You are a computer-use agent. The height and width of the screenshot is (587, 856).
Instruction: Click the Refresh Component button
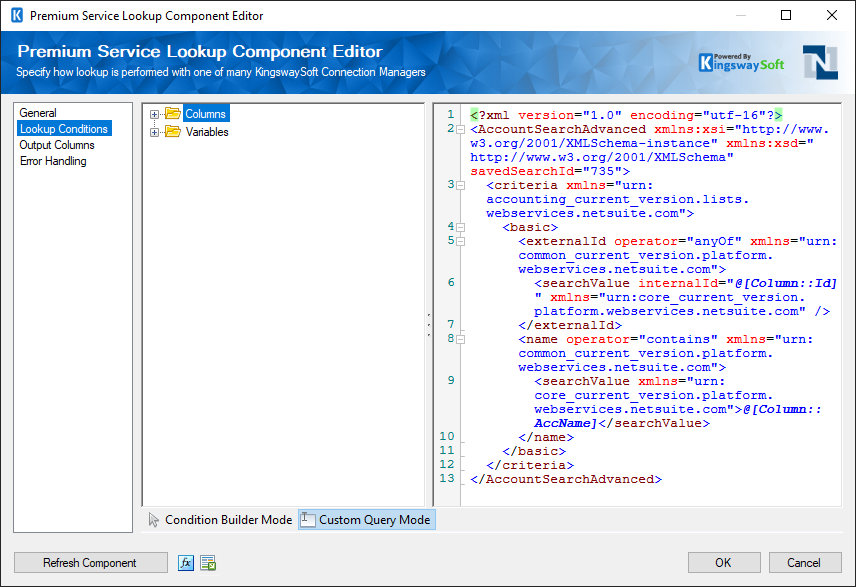[91, 562]
